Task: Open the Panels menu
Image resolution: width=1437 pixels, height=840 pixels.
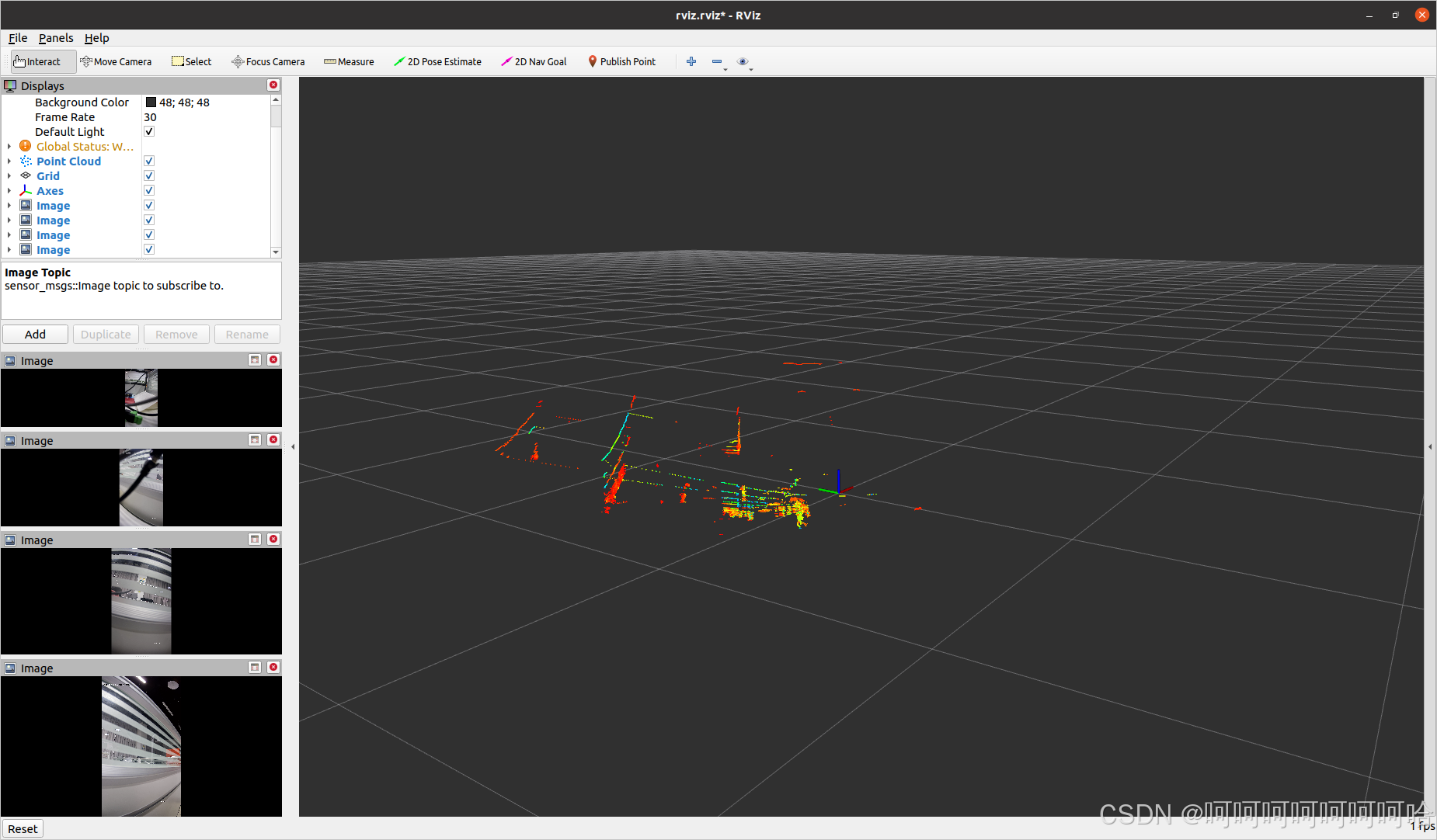Action: coord(56,37)
